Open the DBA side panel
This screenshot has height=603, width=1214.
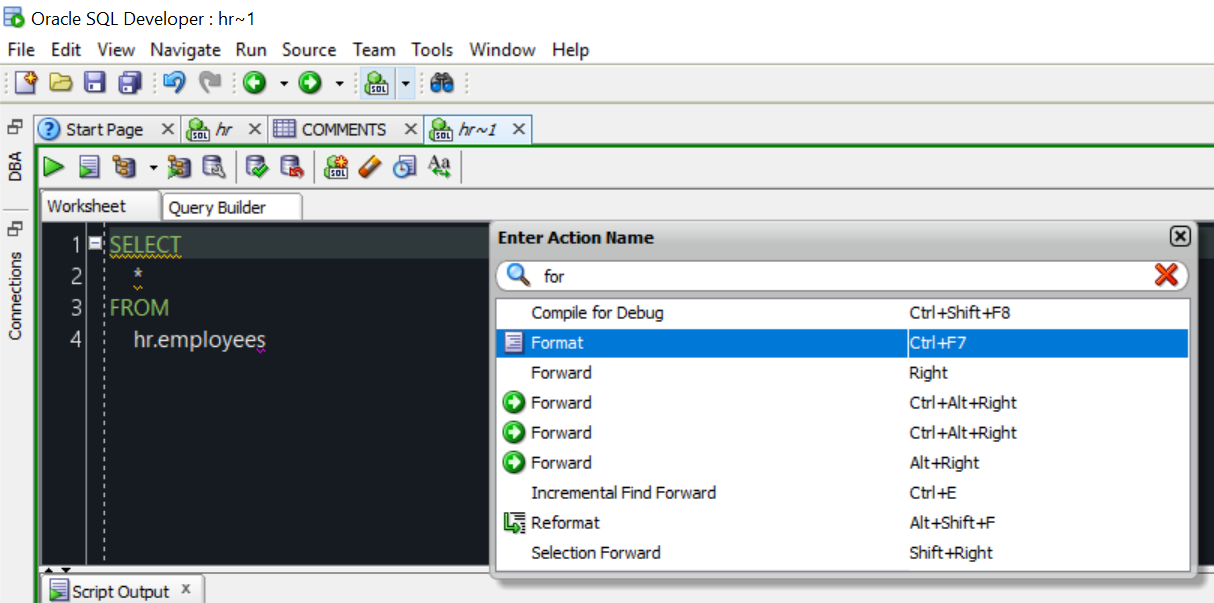[15, 166]
